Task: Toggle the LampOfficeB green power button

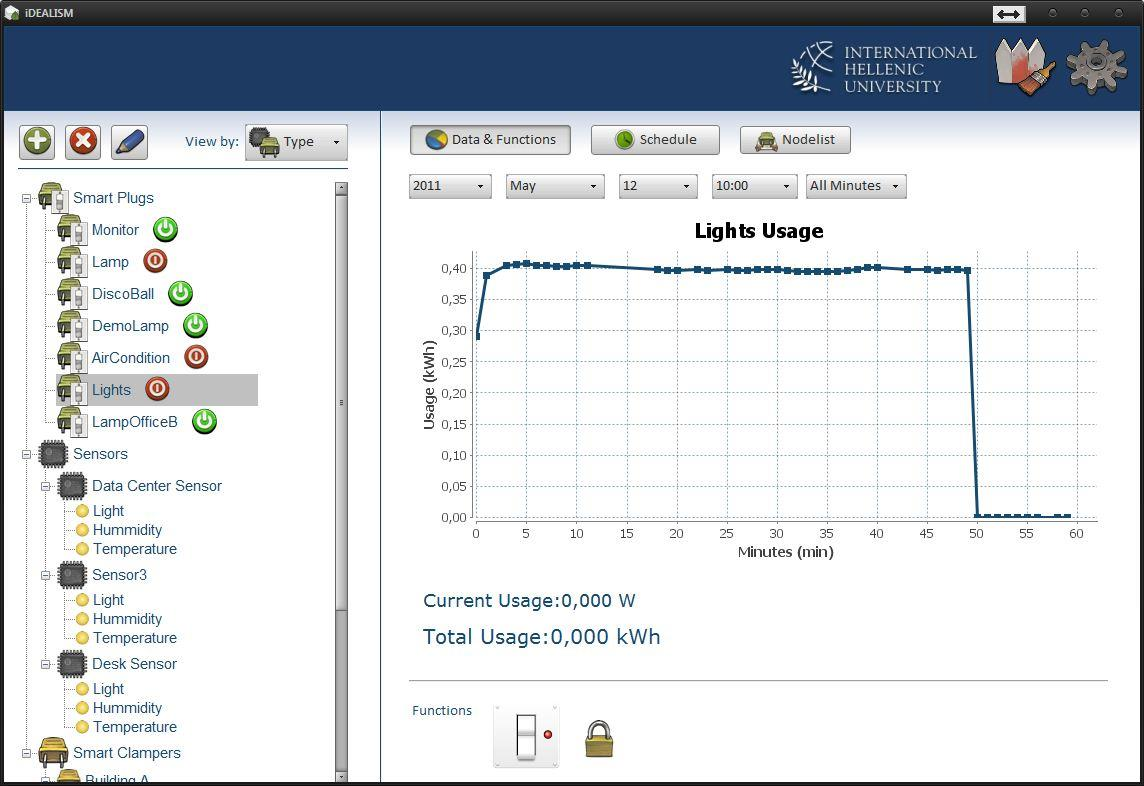Action: [204, 421]
